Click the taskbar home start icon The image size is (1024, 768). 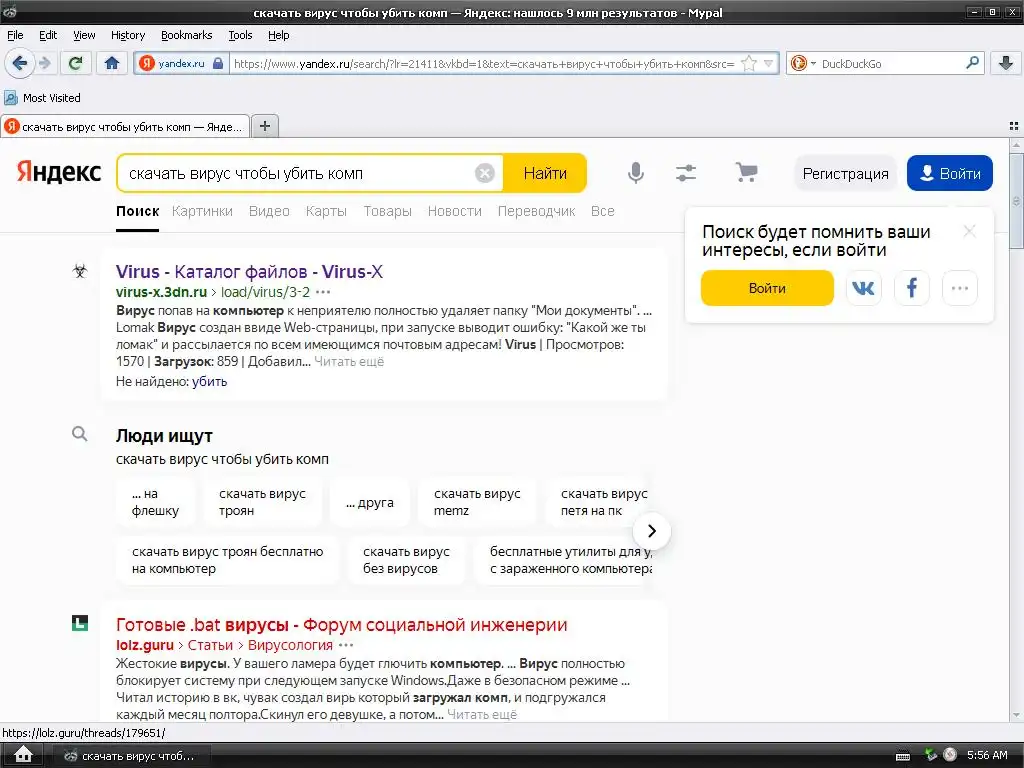23,755
